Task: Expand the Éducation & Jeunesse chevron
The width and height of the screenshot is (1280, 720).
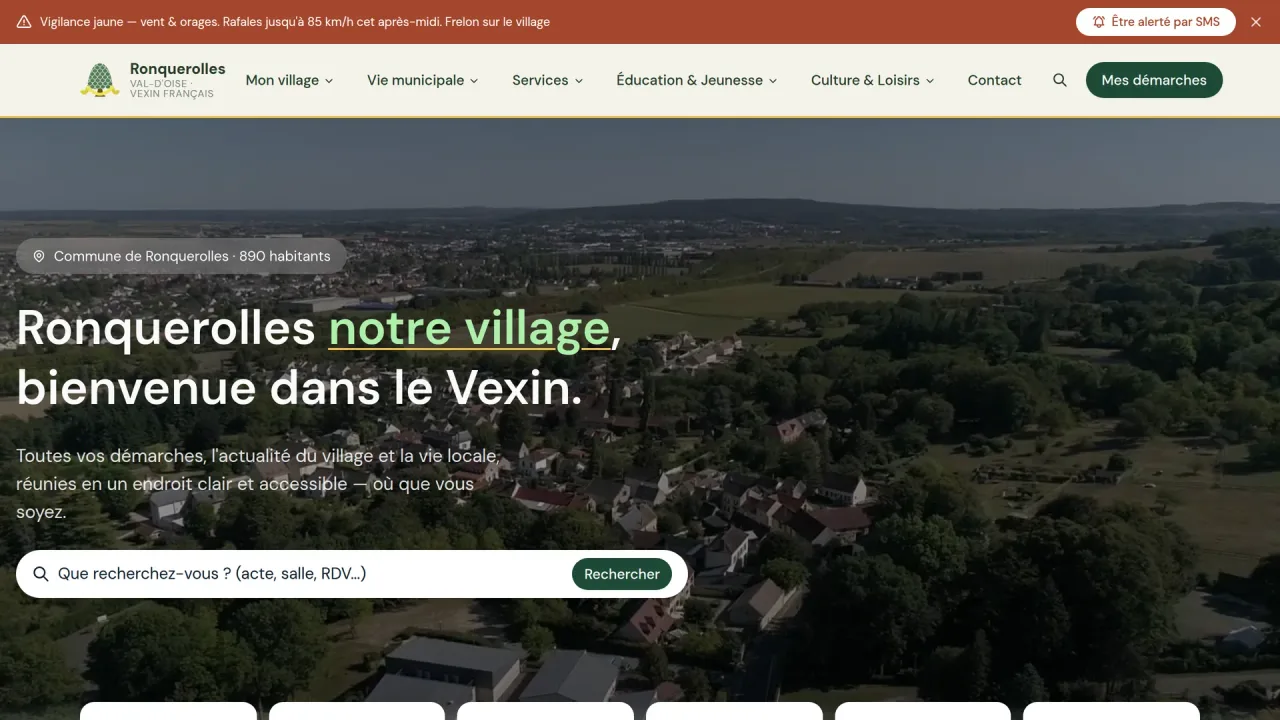Action: pos(773,81)
